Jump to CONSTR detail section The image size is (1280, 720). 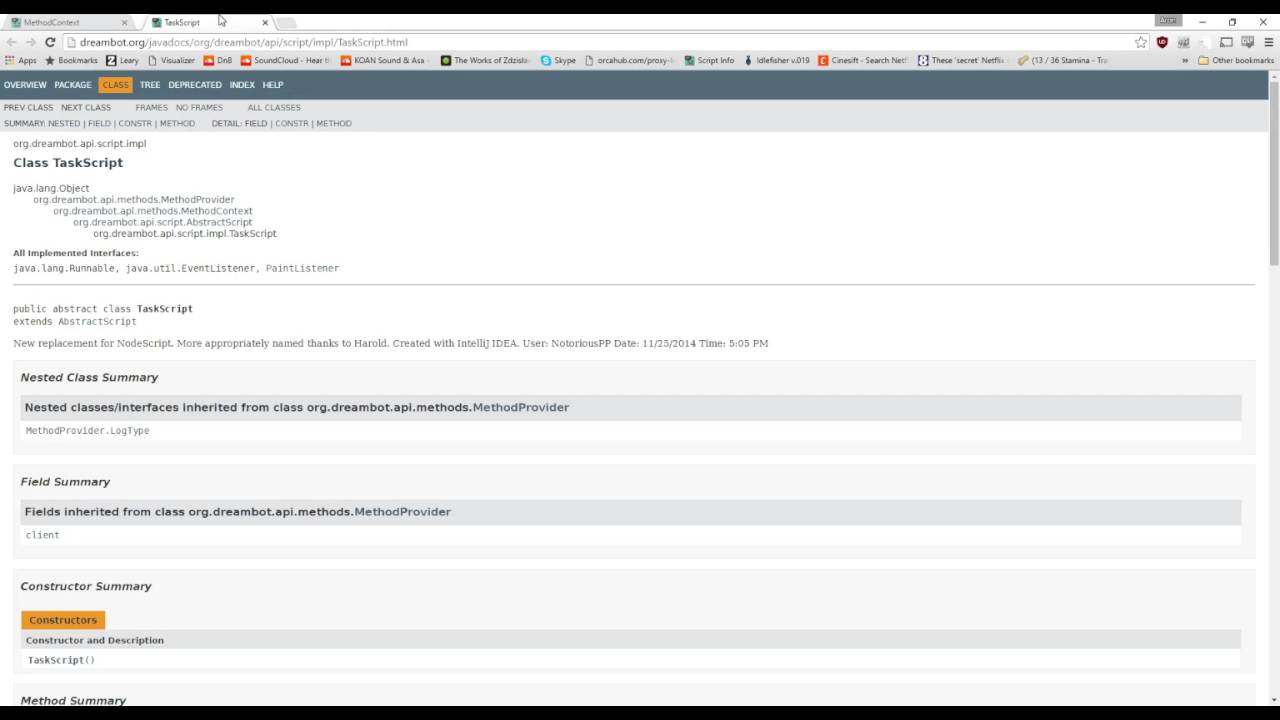[x=292, y=123]
